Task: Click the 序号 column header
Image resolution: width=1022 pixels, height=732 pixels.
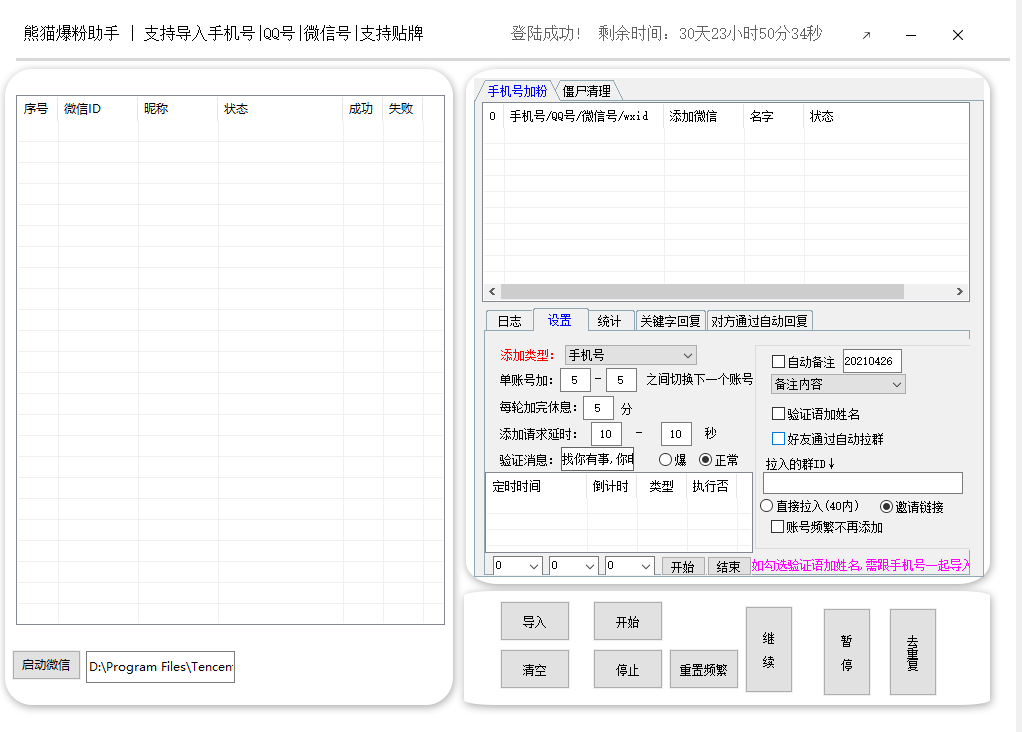Action: [x=38, y=109]
